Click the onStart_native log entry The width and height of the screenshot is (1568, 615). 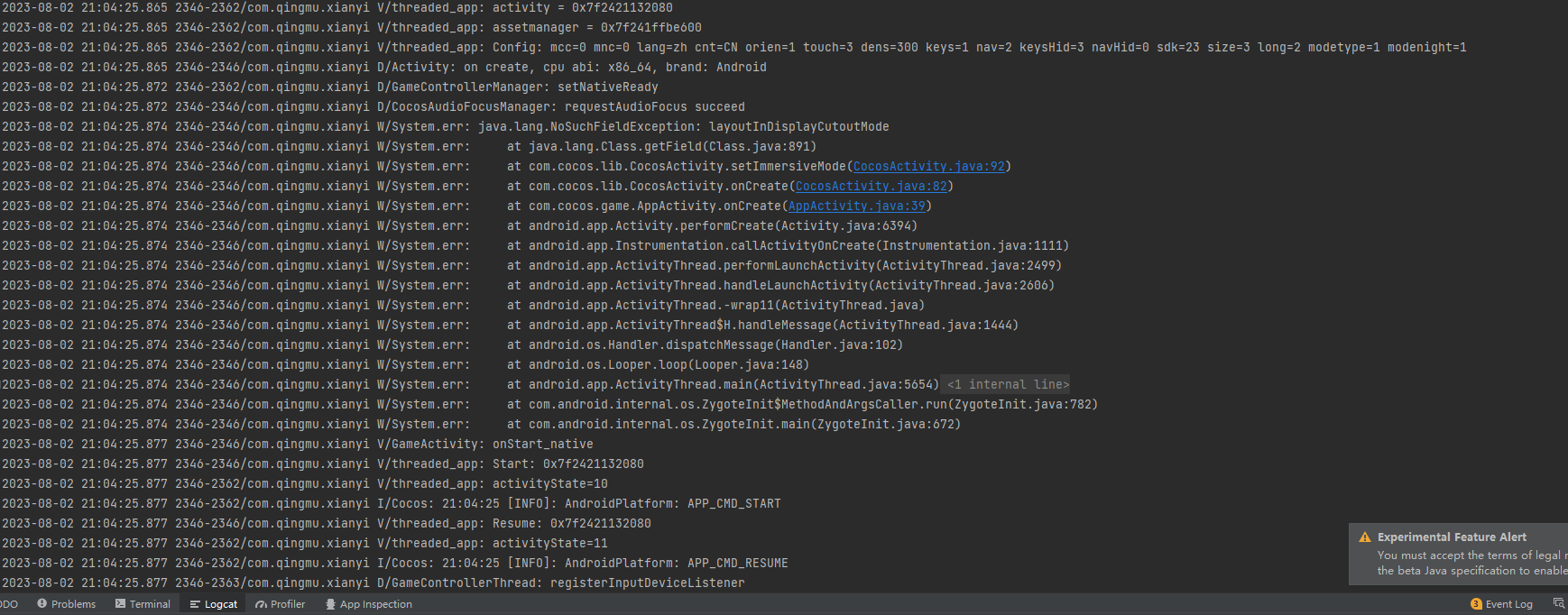[x=542, y=444]
